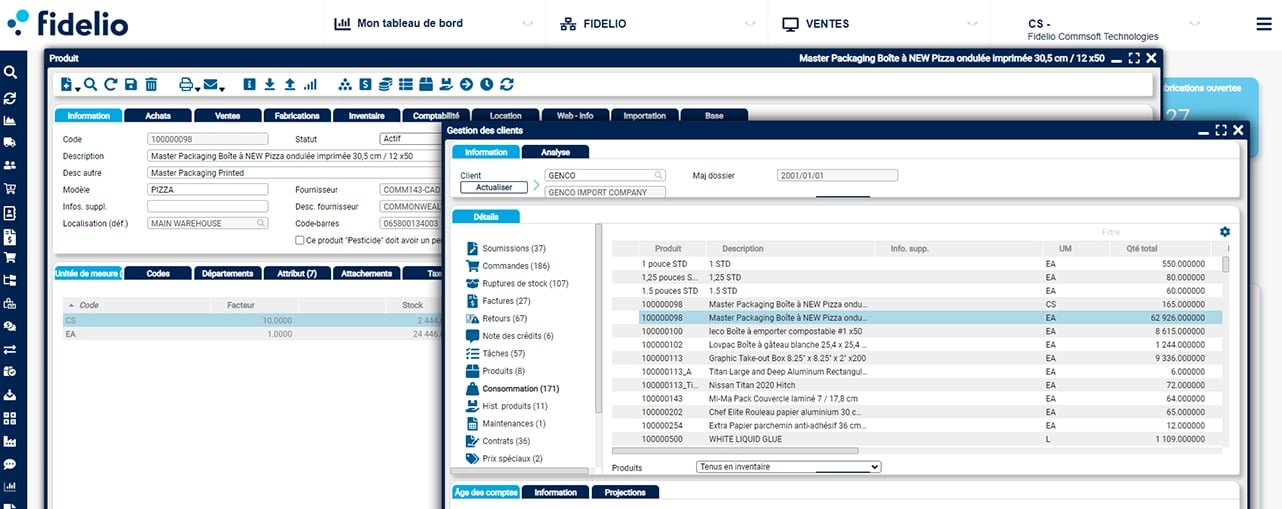Expand the envelope dropdown arrow in toolbar
This screenshot has width=1282, height=509.
coord(221,89)
